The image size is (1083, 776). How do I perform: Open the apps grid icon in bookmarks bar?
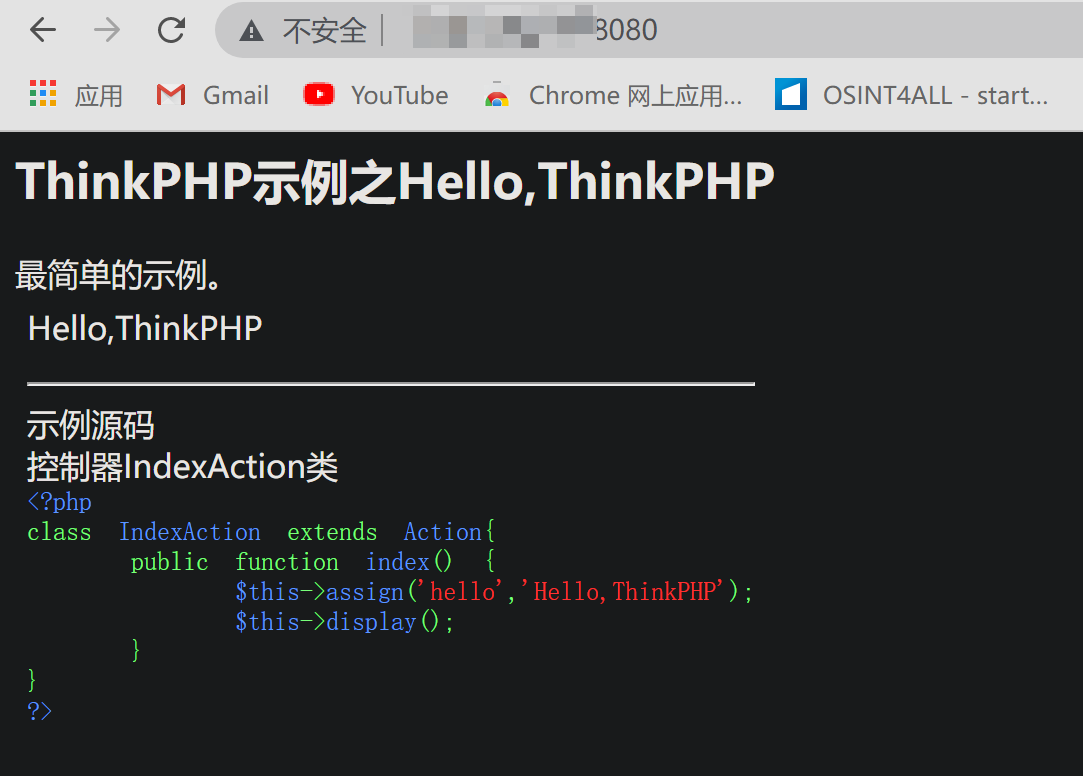pyautogui.click(x=43, y=93)
